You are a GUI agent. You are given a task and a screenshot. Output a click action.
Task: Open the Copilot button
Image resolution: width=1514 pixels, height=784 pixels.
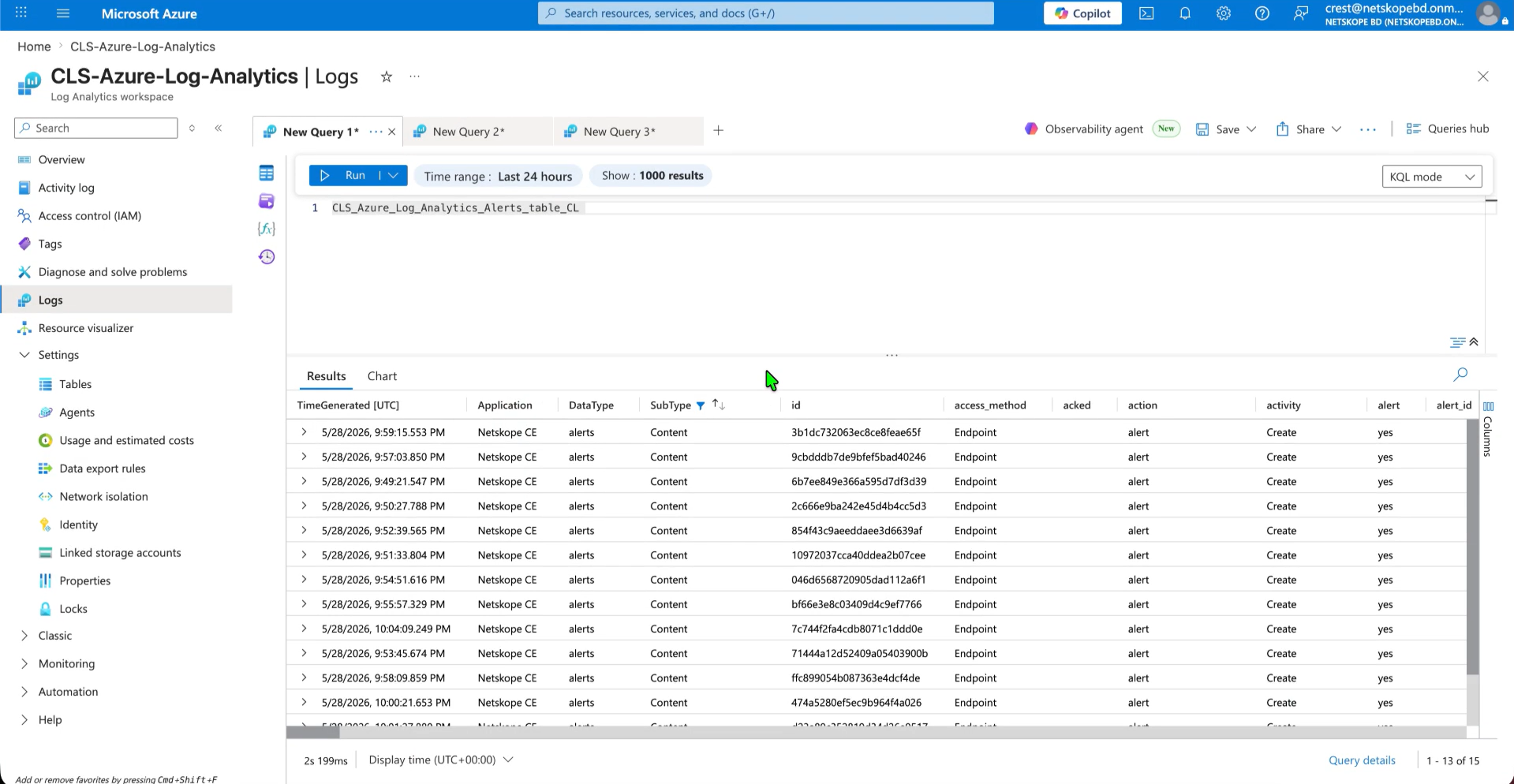point(1082,13)
